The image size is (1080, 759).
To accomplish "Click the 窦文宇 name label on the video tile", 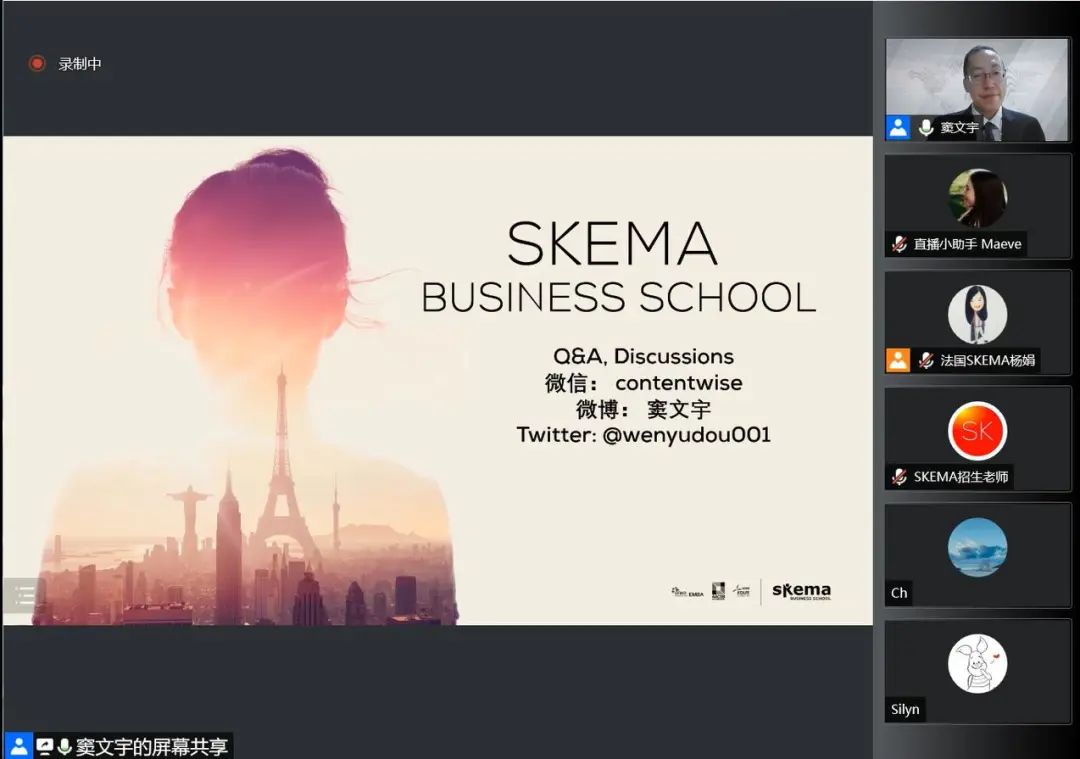I will click(x=959, y=127).
